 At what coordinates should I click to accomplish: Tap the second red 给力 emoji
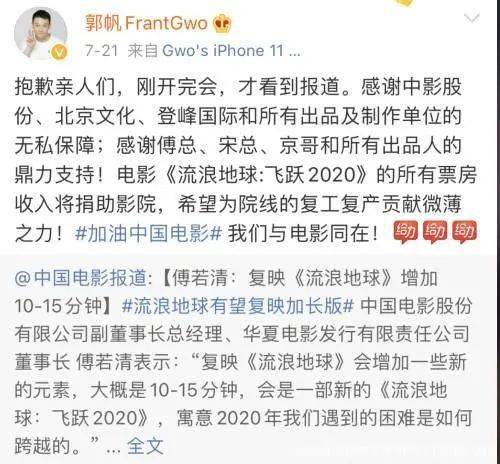pos(434,231)
